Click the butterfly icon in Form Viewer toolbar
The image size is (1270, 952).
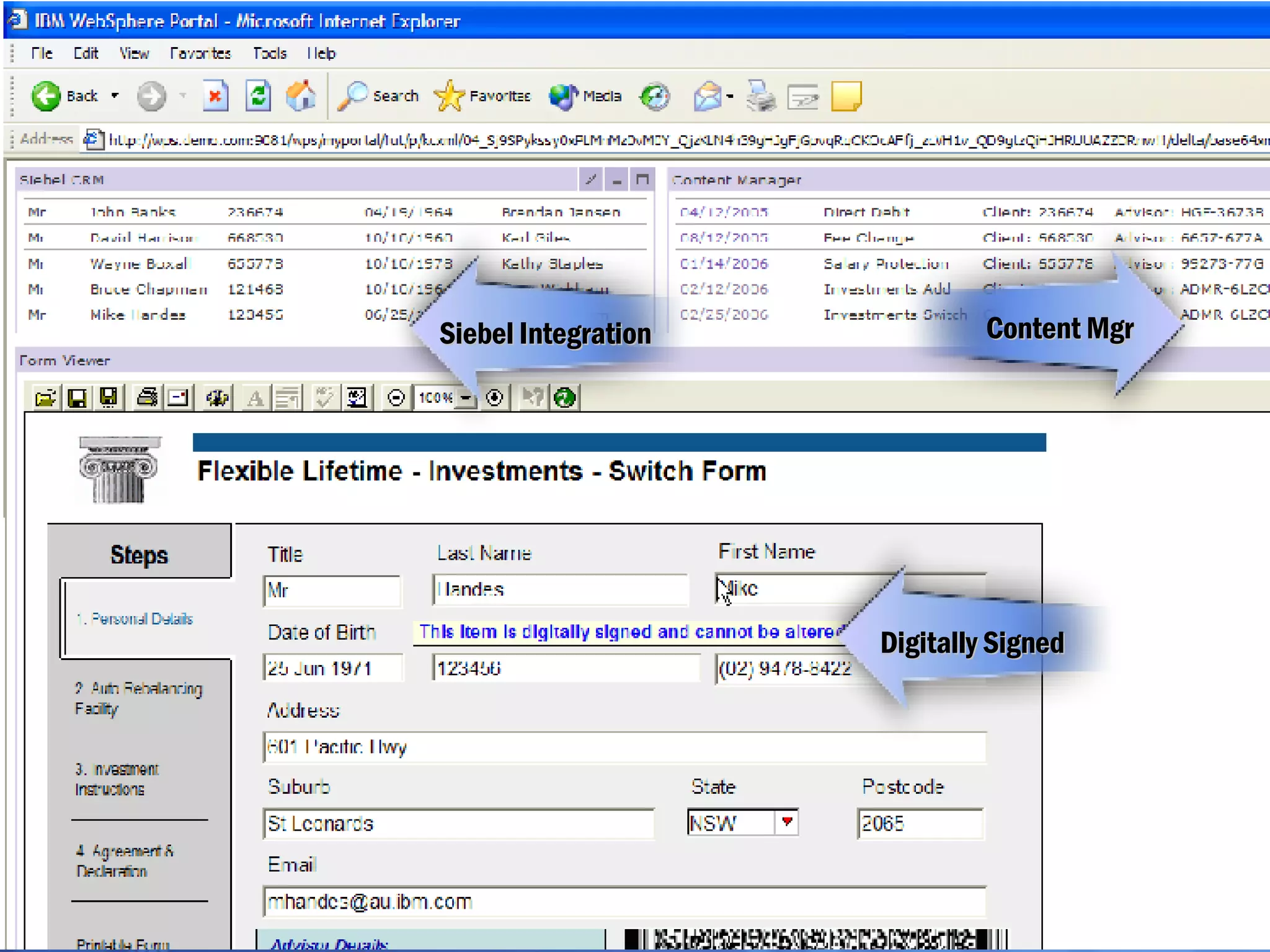click(x=217, y=397)
